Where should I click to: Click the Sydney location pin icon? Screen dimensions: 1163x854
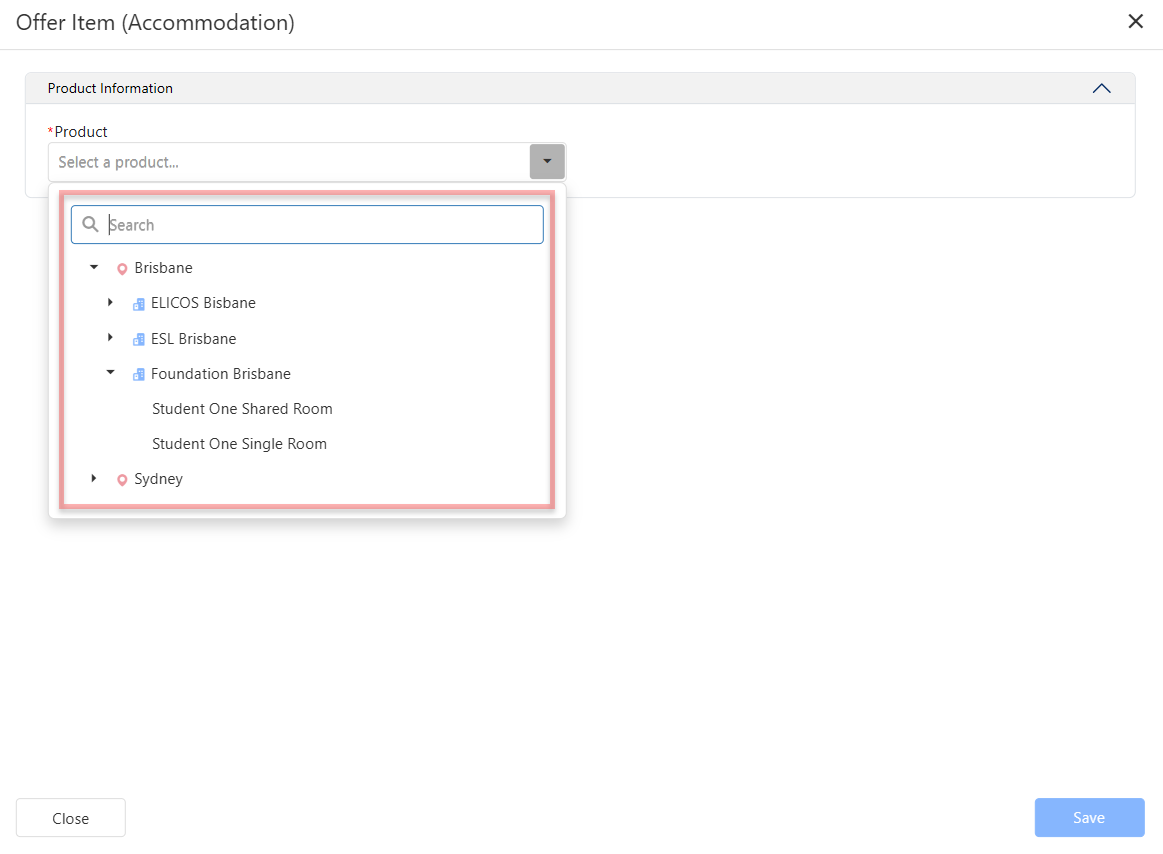(x=122, y=480)
